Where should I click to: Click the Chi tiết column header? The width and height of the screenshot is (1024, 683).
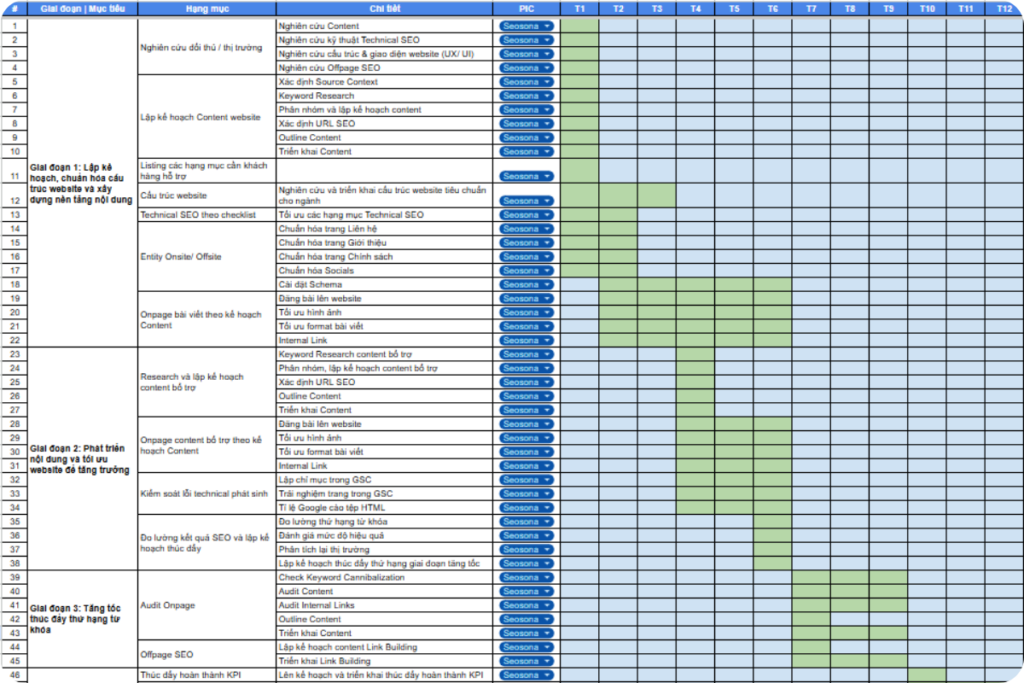(385, 8)
